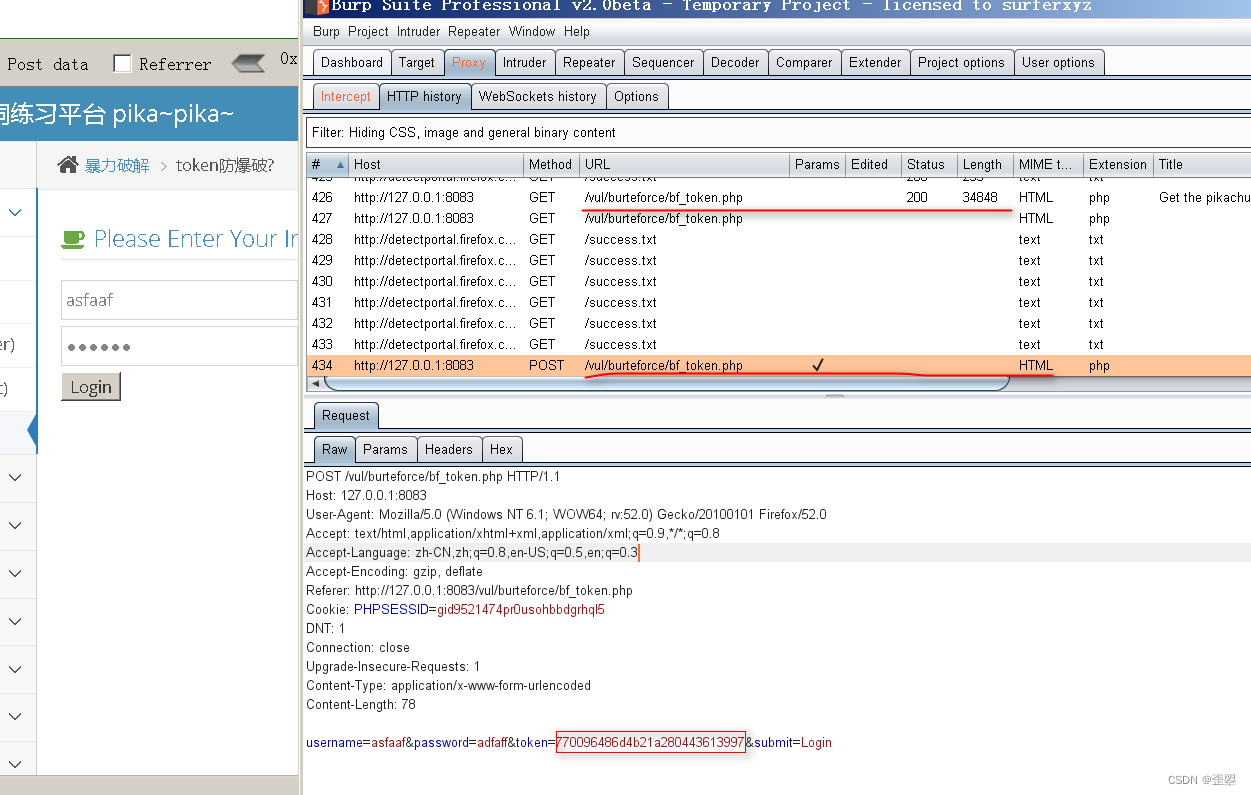The height and width of the screenshot is (795, 1251).
Task: Open the 暴力破解 breadcrumb link
Action: point(117,165)
